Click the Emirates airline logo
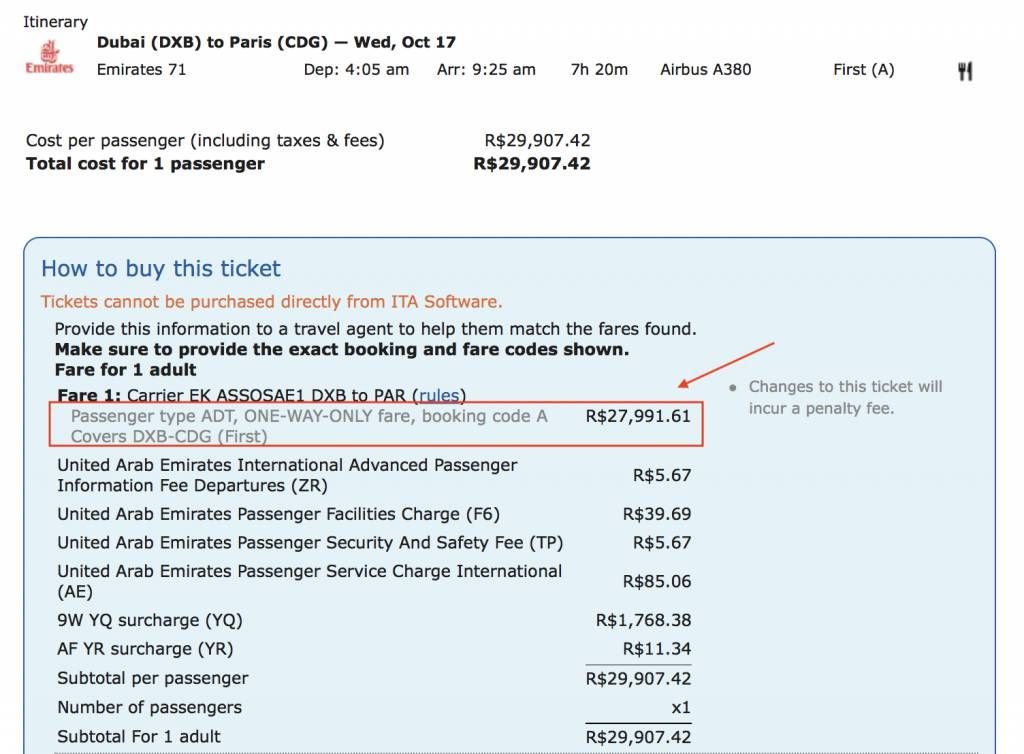 point(49,57)
